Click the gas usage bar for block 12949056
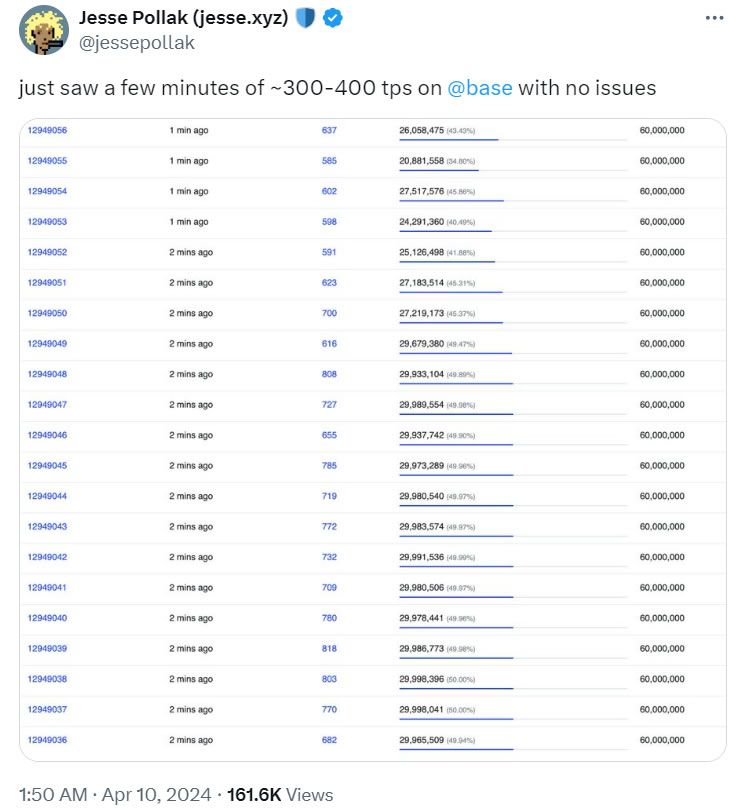Screen dimensions: 744x810 [x=513, y=139]
